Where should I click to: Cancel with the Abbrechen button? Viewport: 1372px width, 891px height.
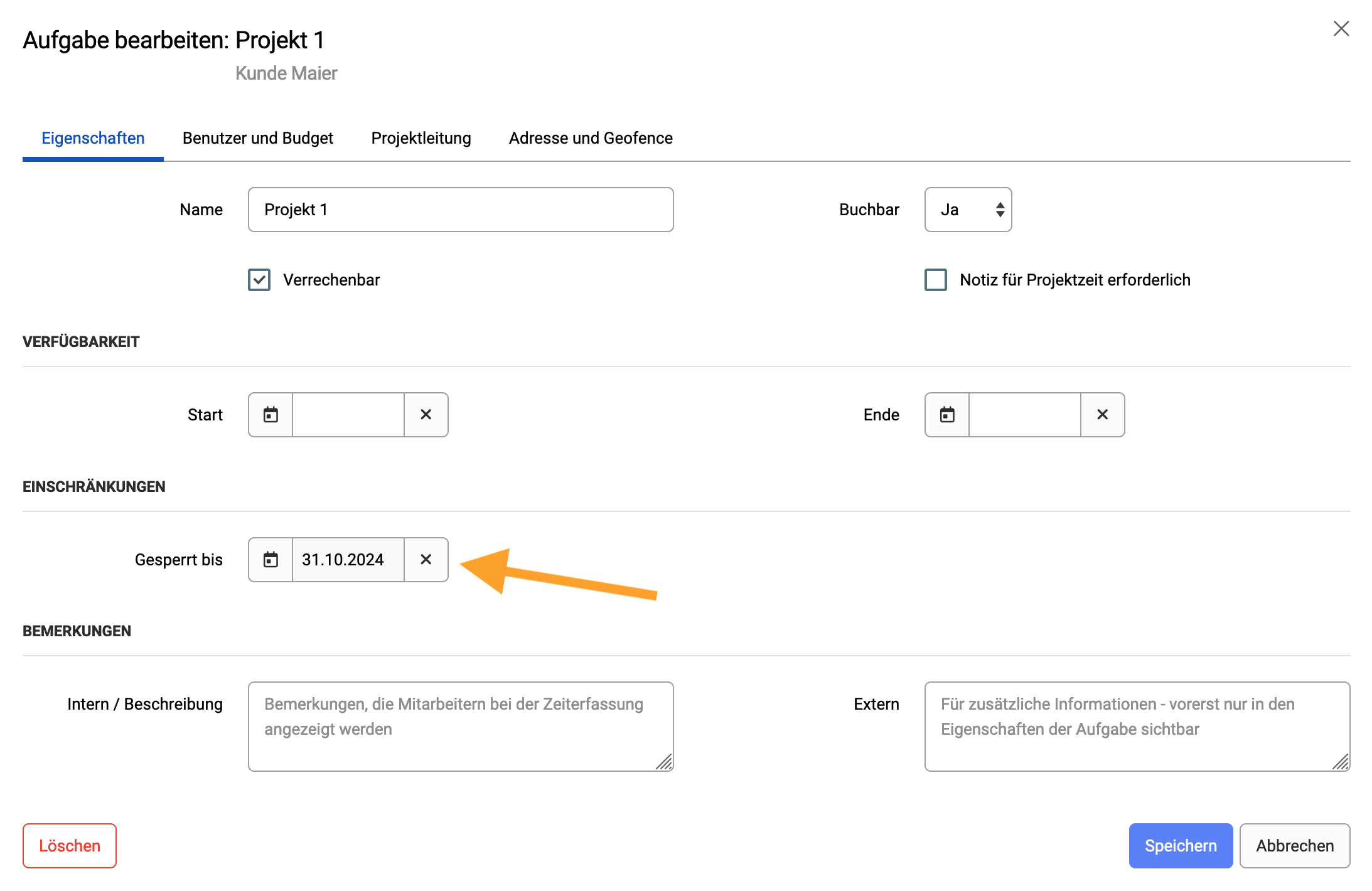click(x=1295, y=846)
